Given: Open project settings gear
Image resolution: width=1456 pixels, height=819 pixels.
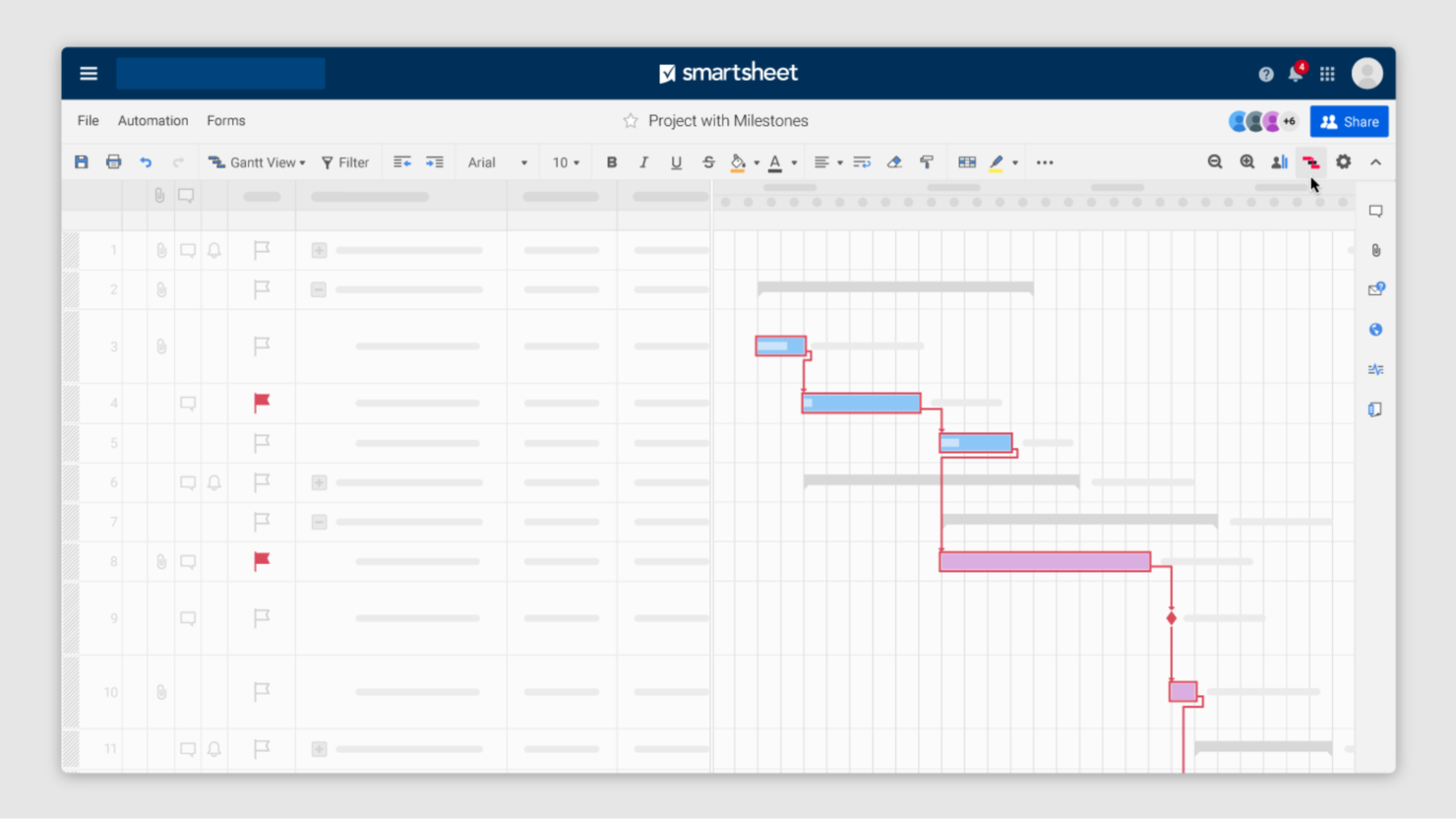Looking at the screenshot, I should (x=1344, y=162).
